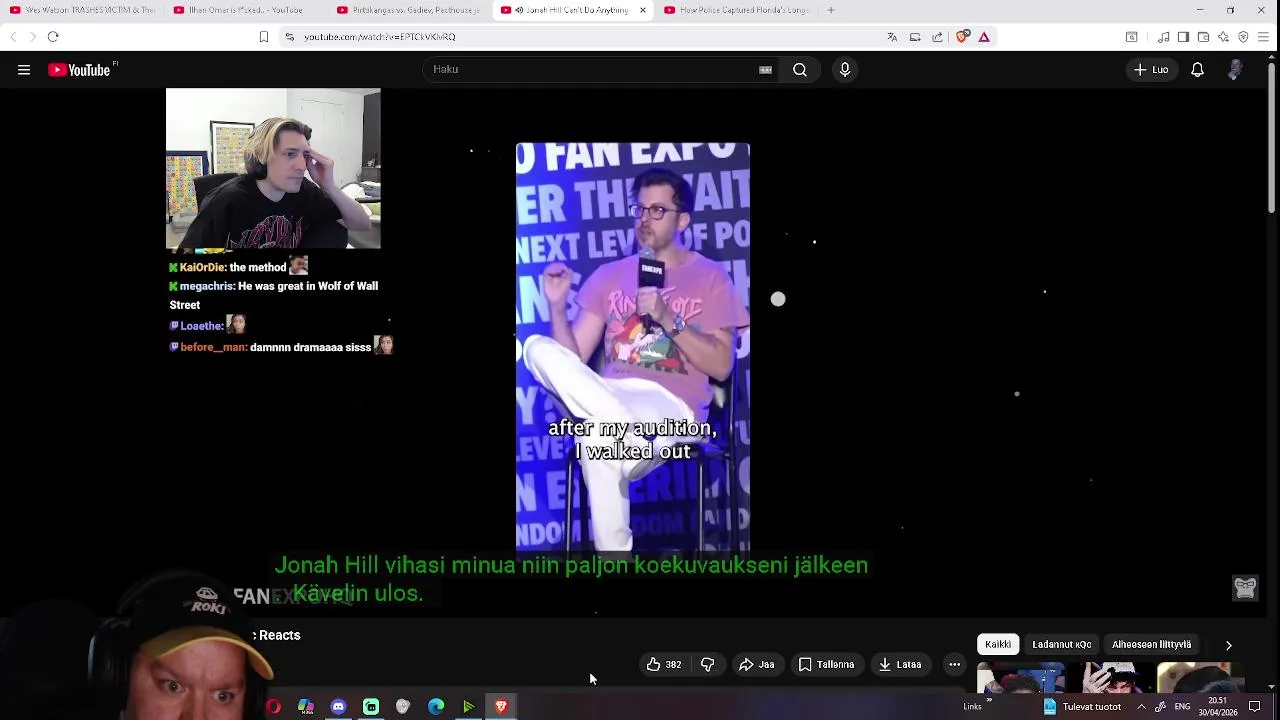Dislike the video
Image resolution: width=1280 pixels, height=720 pixels.
pos(707,664)
